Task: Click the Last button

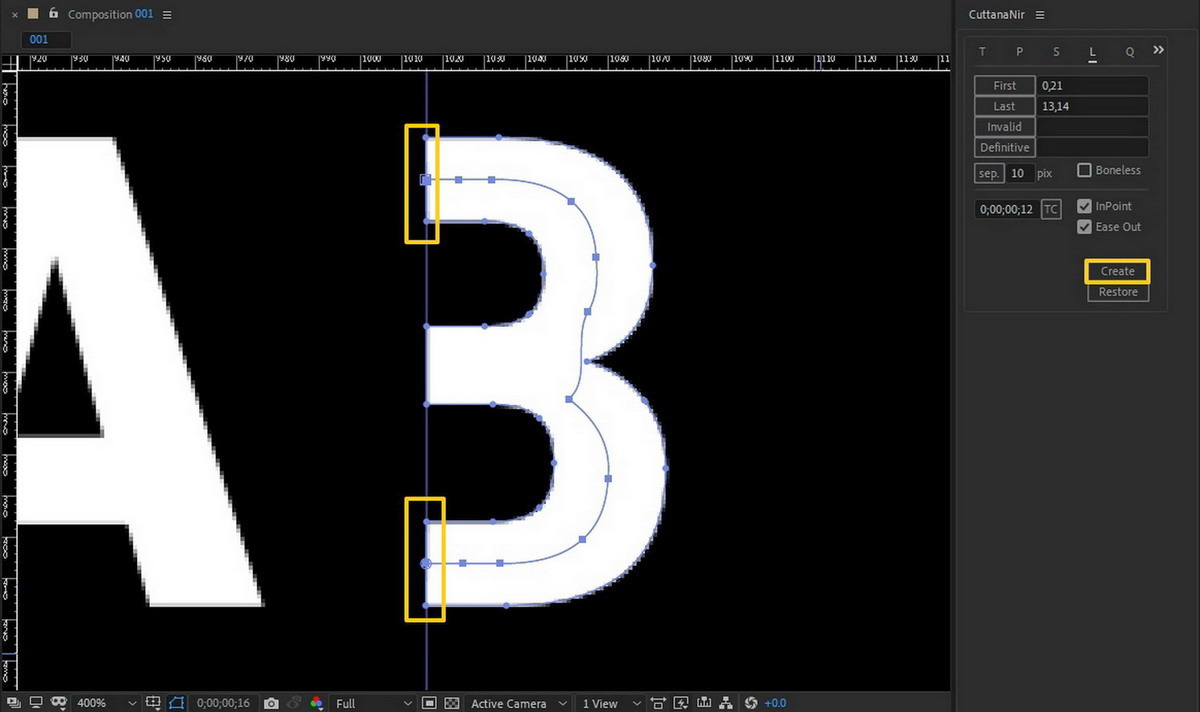Action: [x=1005, y=107]
